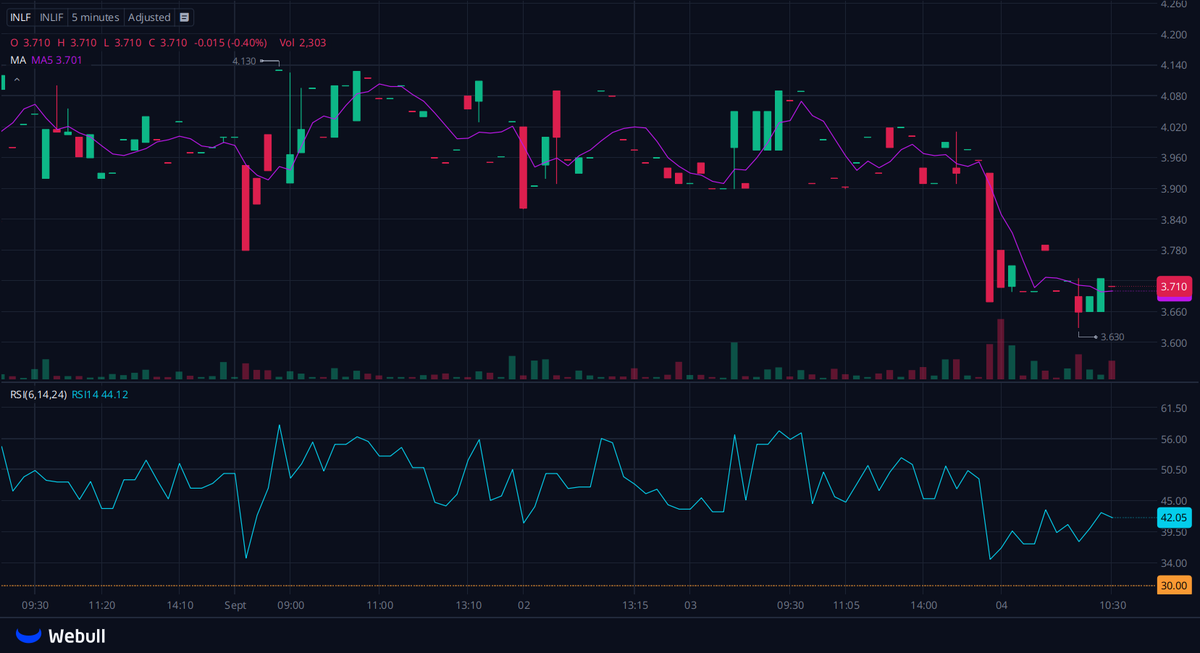Open the 5 minutes interval dropdown
This screenshot has width=1200, height=653.
(97, 17)
